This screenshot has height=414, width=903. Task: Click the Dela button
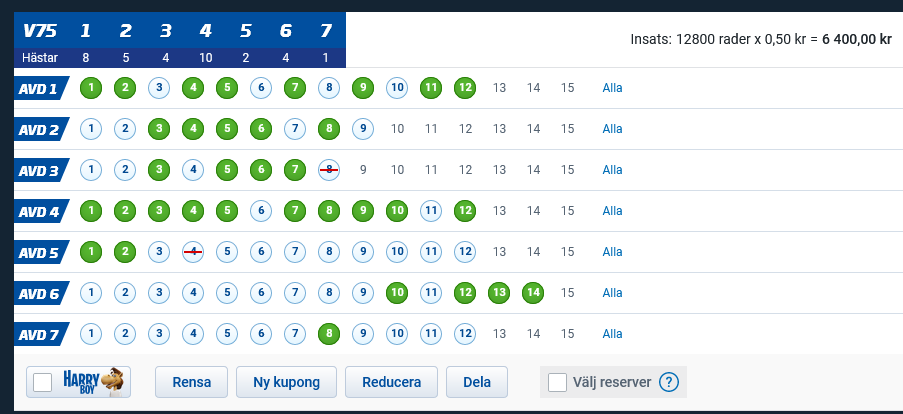[x=477, y=382]
